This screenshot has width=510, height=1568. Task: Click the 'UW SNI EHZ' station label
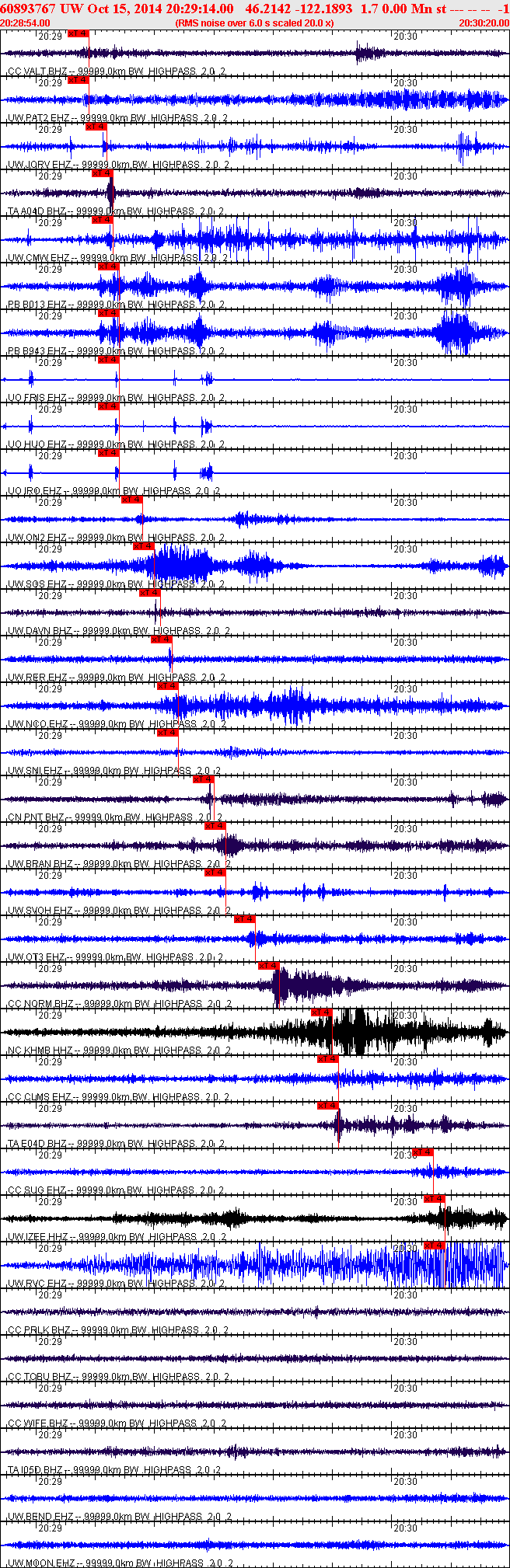tap(35, 771)
